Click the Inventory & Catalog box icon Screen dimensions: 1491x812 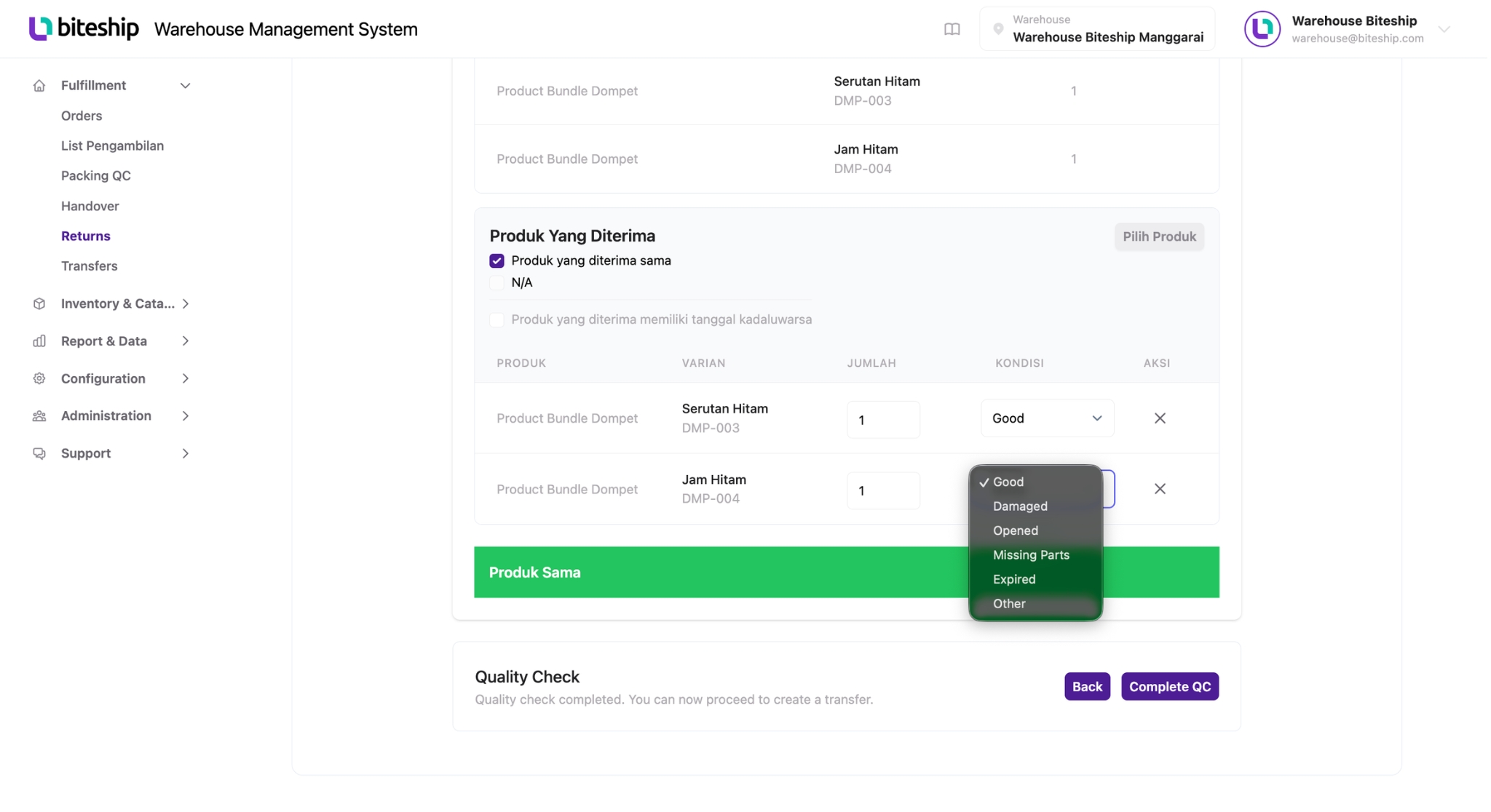coord(39,304)
